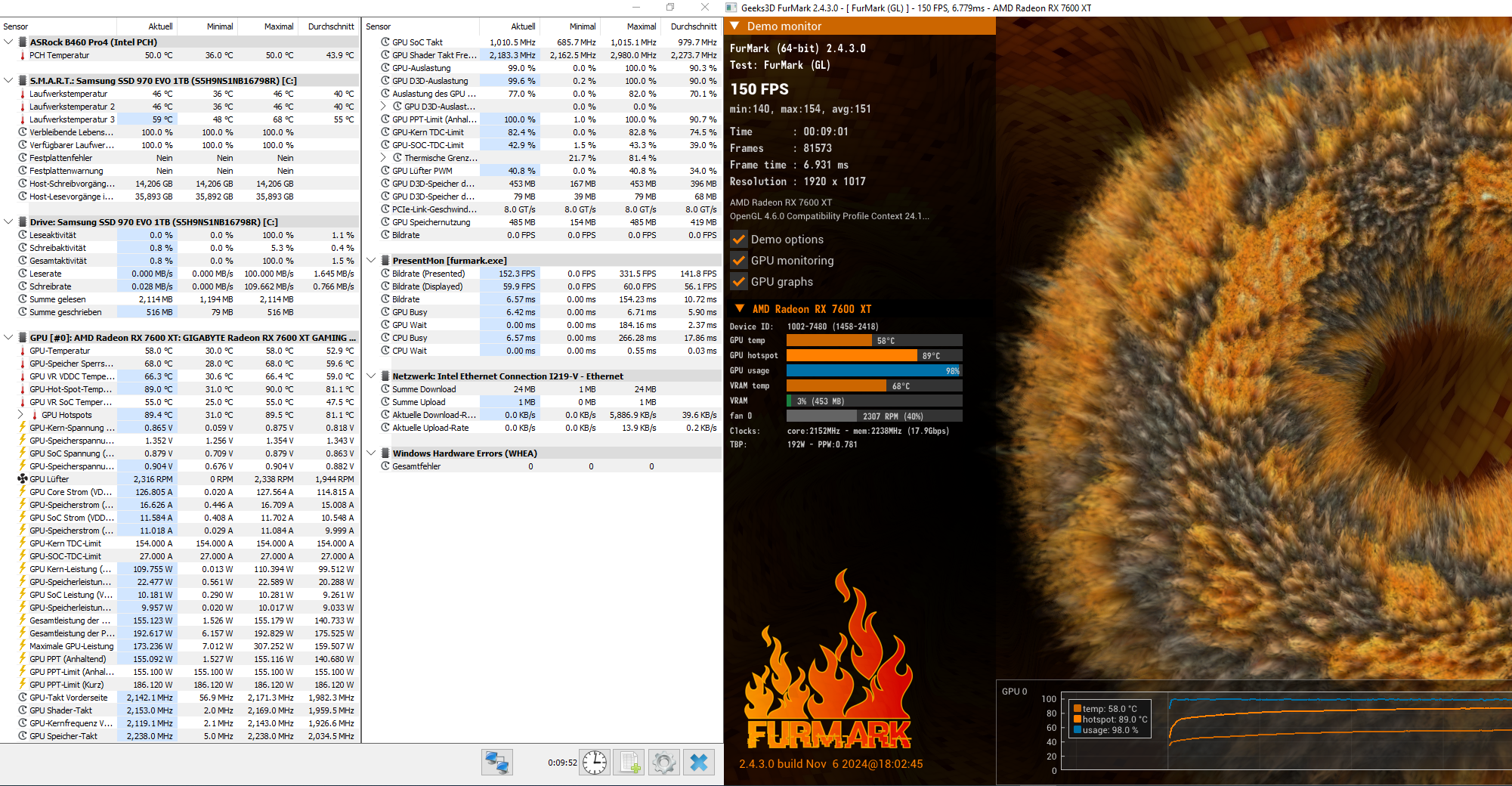
Task: Click thermometer icon beside Laufwerkstemperatur 3
Action: 23,119
